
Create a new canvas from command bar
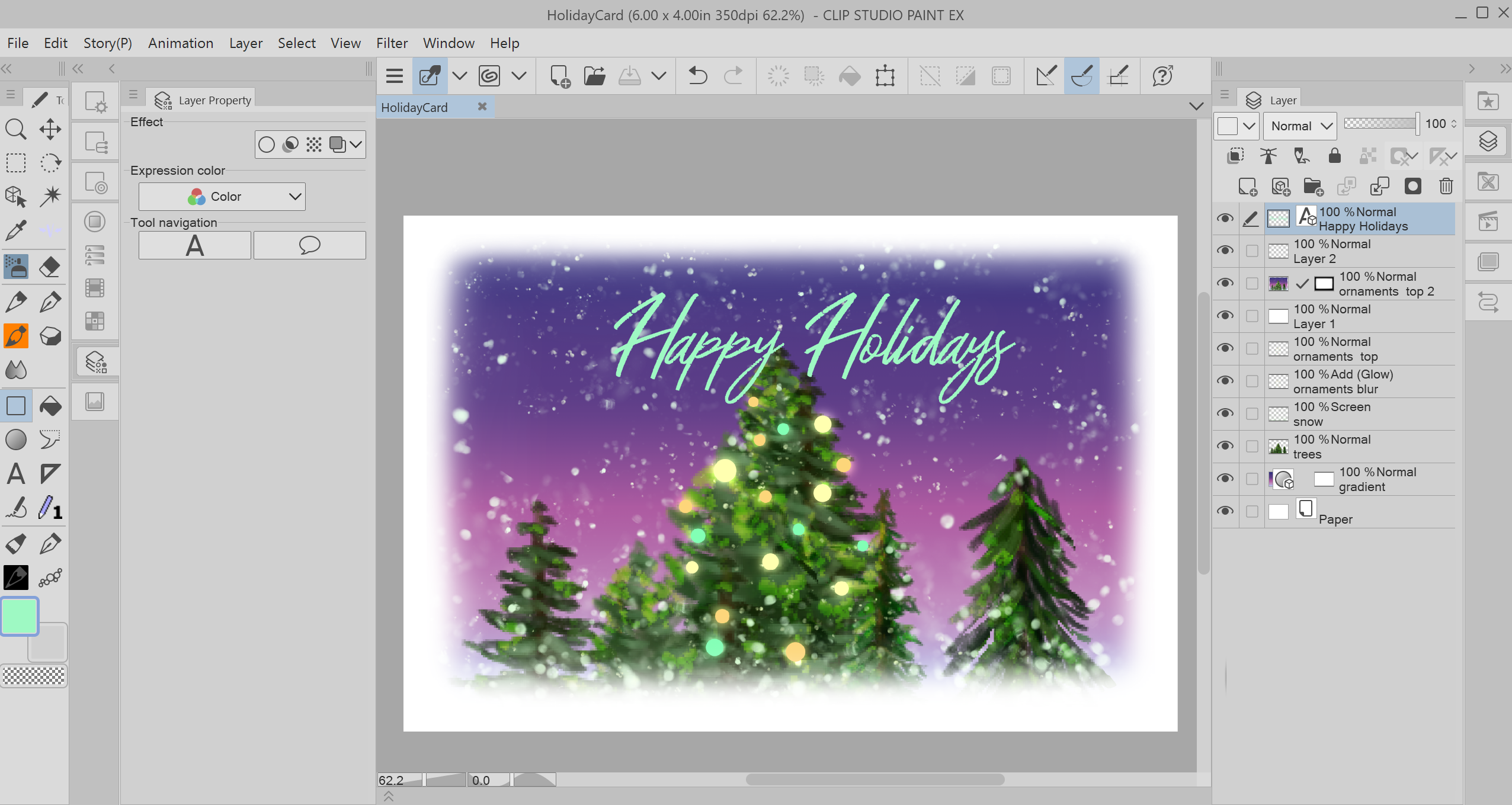pyautogui.click(x=560, y=76)
